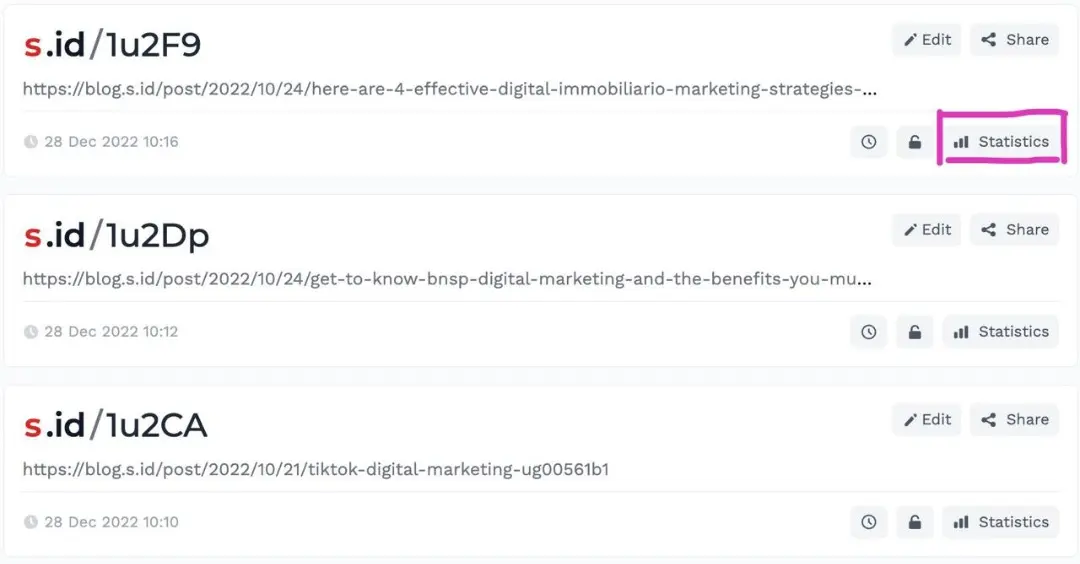Open the s.id/1u2Dp short link title
Screen dimensions: 1080x564
pyautogui.click(x=116, y=236)
